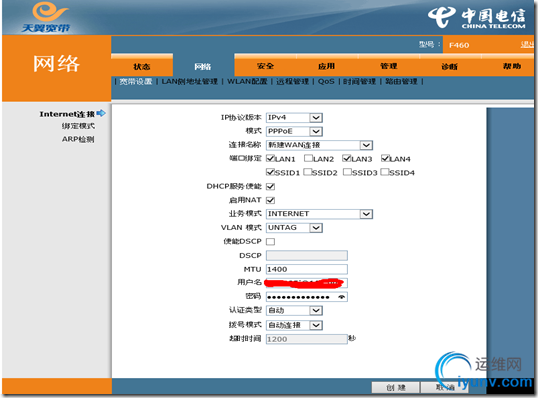Toggle password visibility eye icon
538x398 pixels.
pyautogui.click(x=341, y=297)
